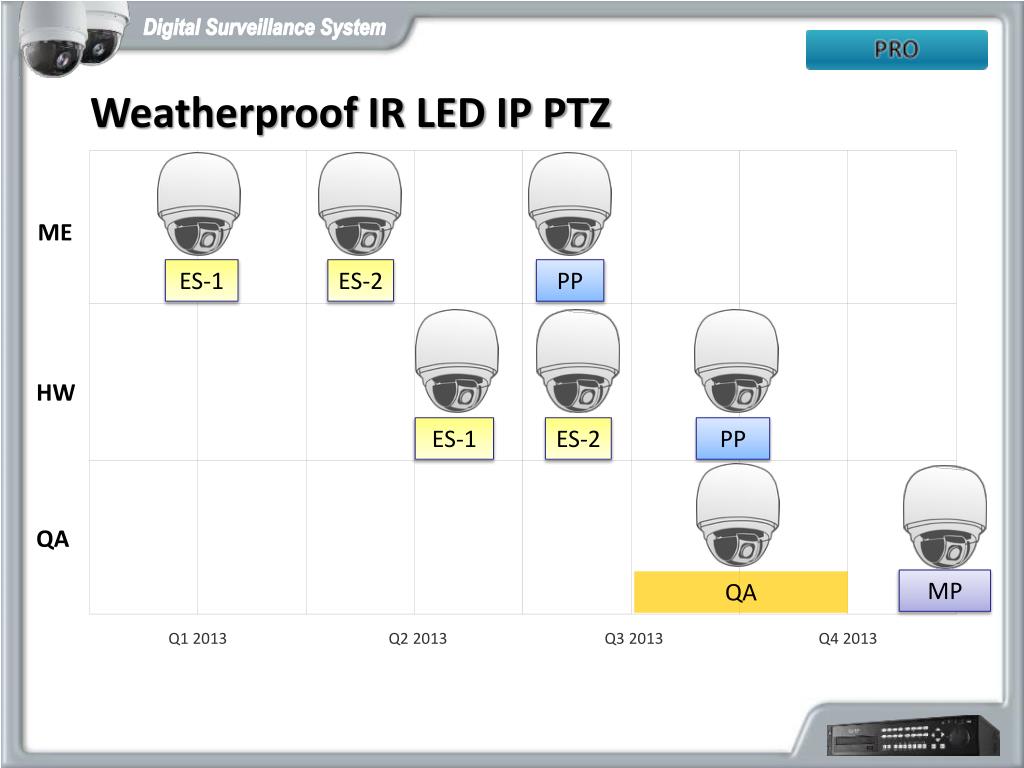This screenshot has width=1024, height=768.
Task: Click the dome camera above MP
Action: point(945,517)
